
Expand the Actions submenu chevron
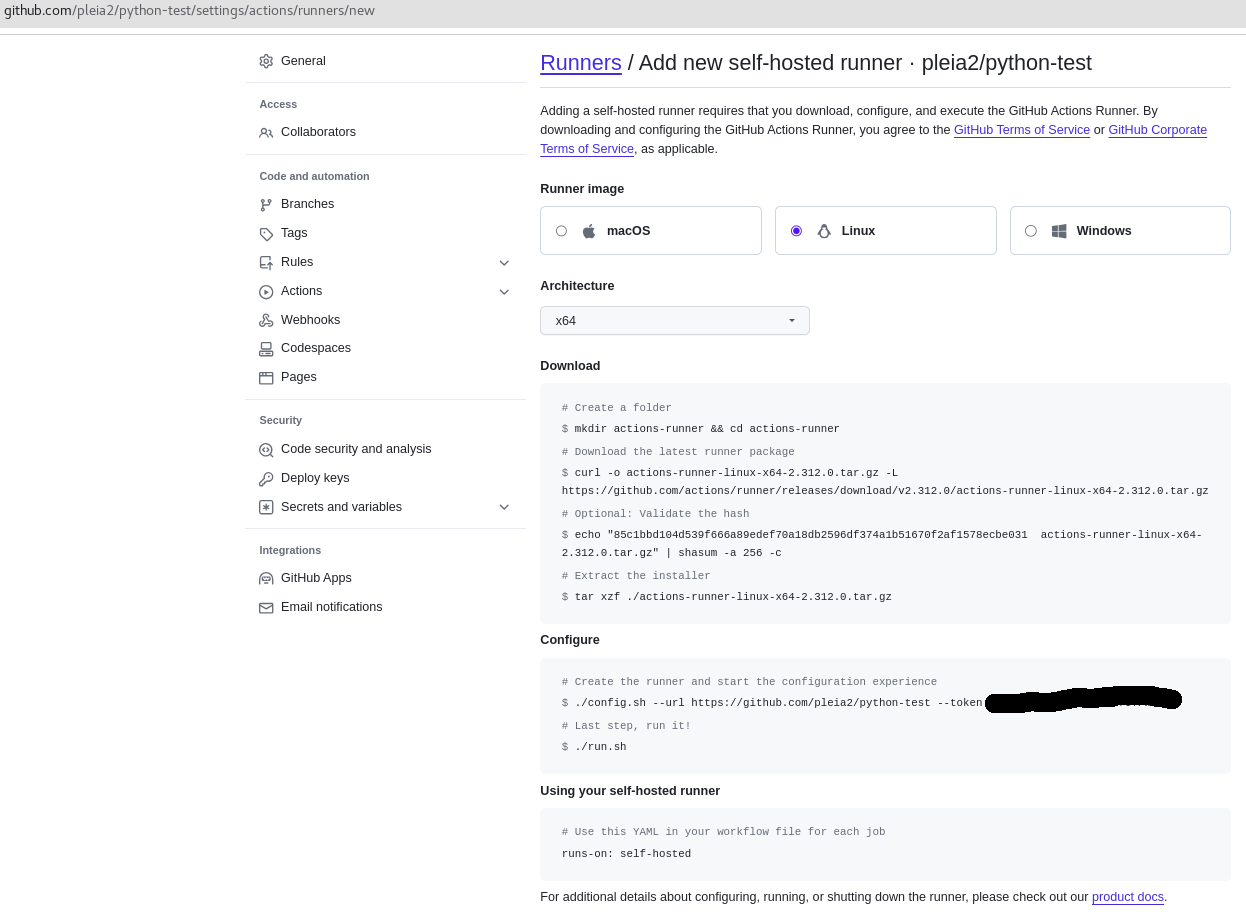point(504,291)
